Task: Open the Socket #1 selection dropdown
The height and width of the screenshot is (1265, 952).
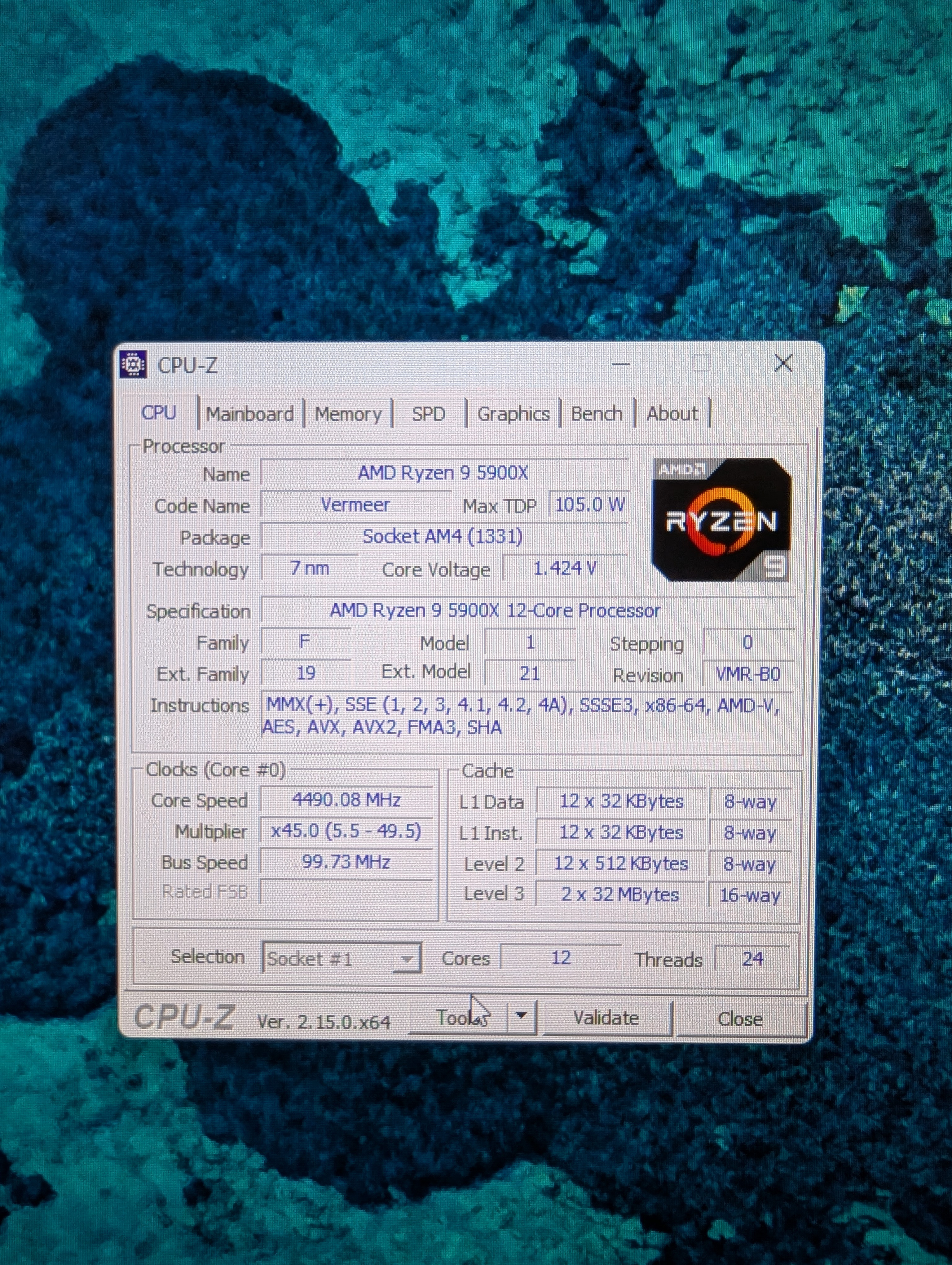Action: coord(342,958)
